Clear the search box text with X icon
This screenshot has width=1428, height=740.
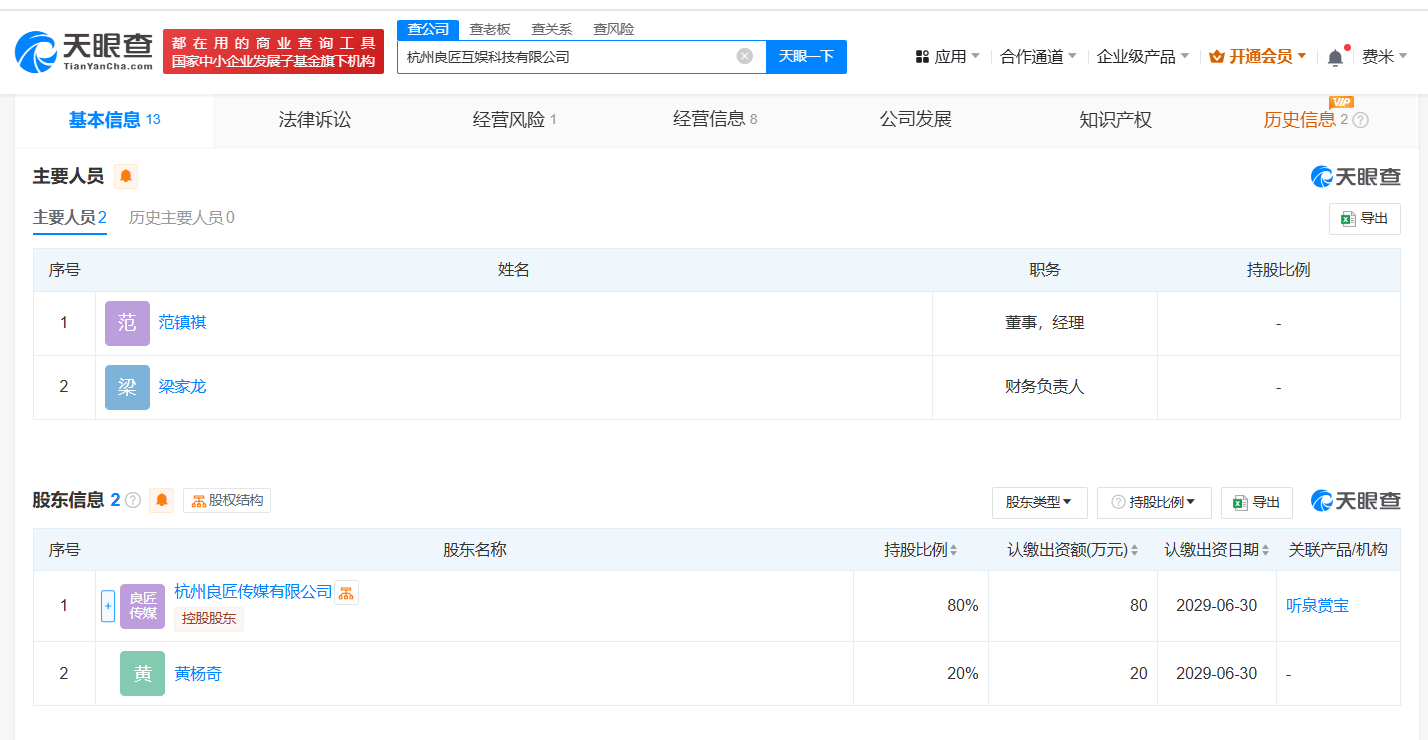click(x=744, y=56)
